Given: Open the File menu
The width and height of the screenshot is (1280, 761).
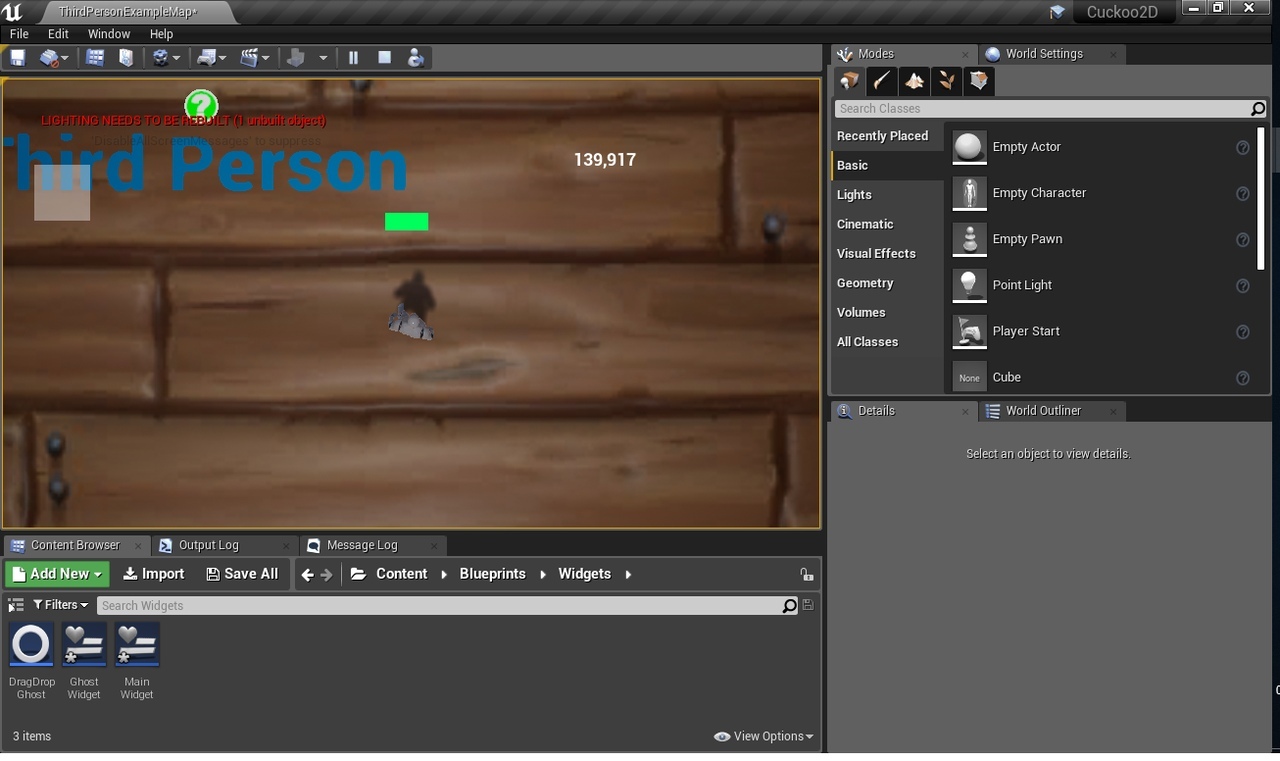Looking at the screenshot, I should (x=19, y=34).
